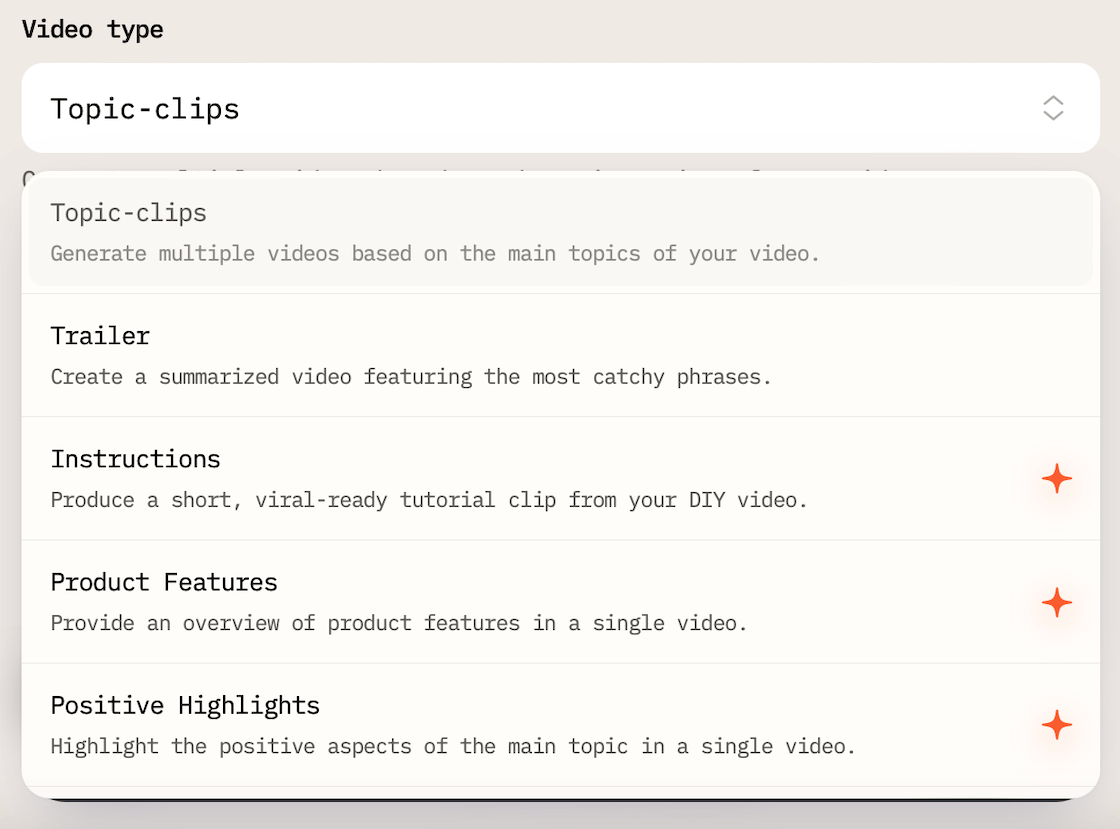1120x829 pixels.
Task: Click the sparkle icon beside Instructions
Action: pos(1056,479)
